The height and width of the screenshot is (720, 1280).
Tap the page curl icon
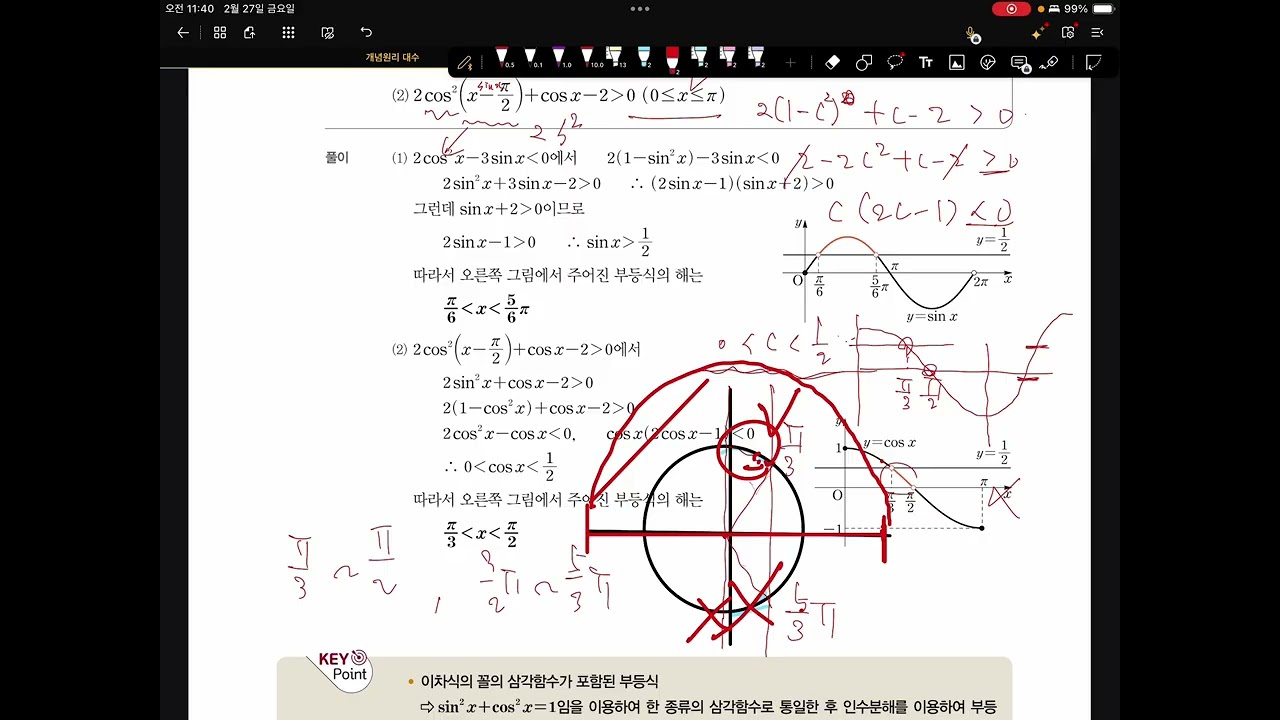click(1094, 62)
